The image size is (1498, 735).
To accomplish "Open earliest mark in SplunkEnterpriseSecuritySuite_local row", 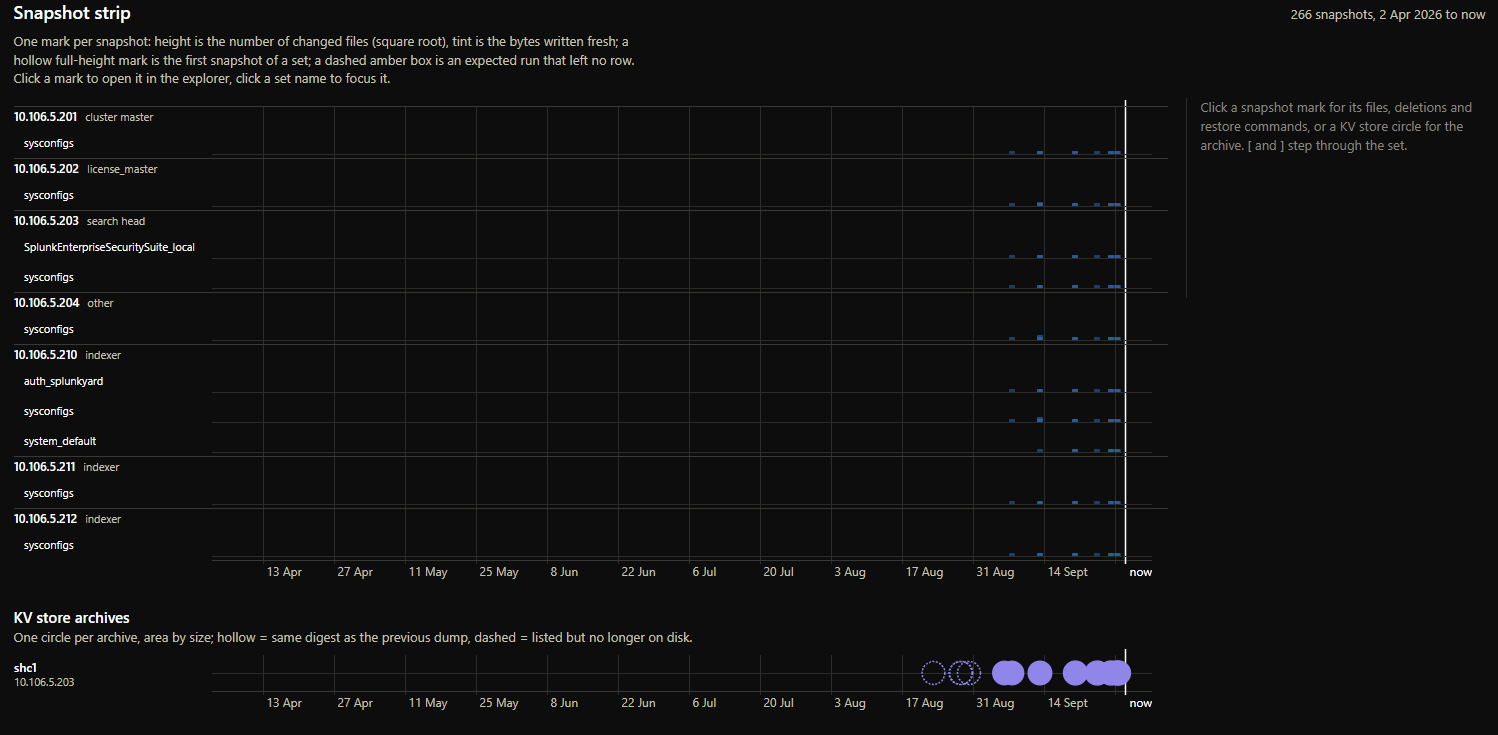I will coord(1012,256).
